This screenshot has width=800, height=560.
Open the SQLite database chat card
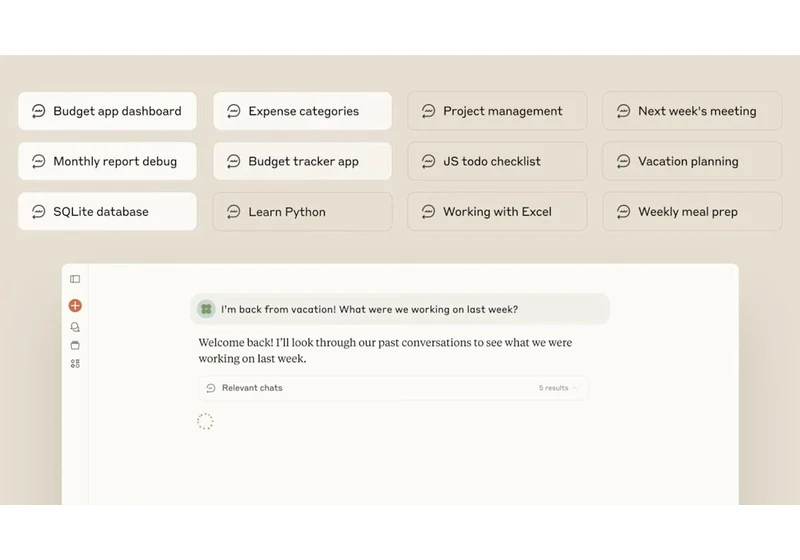[107, 212]
